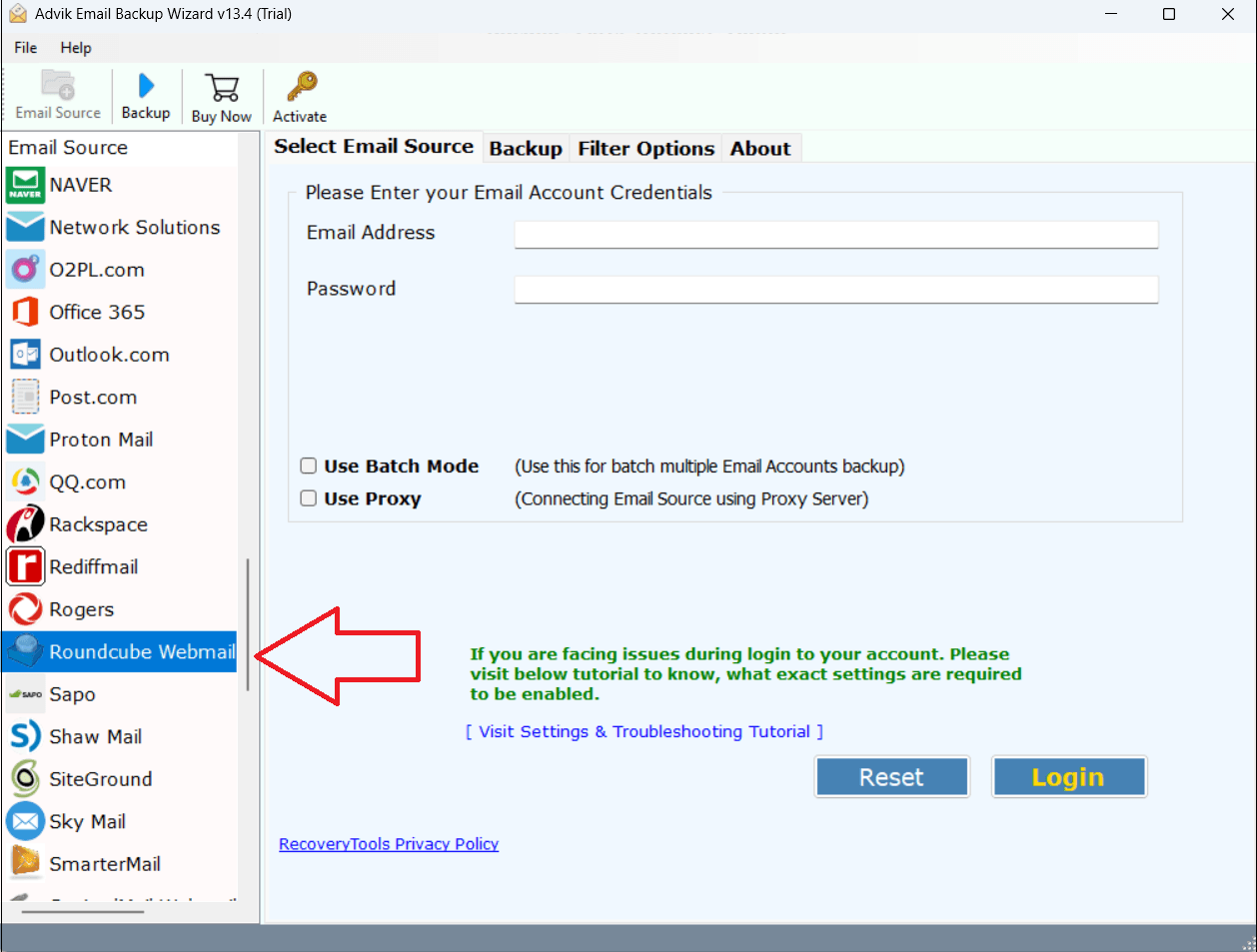Switch to Filter Options tab
Viewport: 1257px width, 952px height.
click(x=646, y=149)
